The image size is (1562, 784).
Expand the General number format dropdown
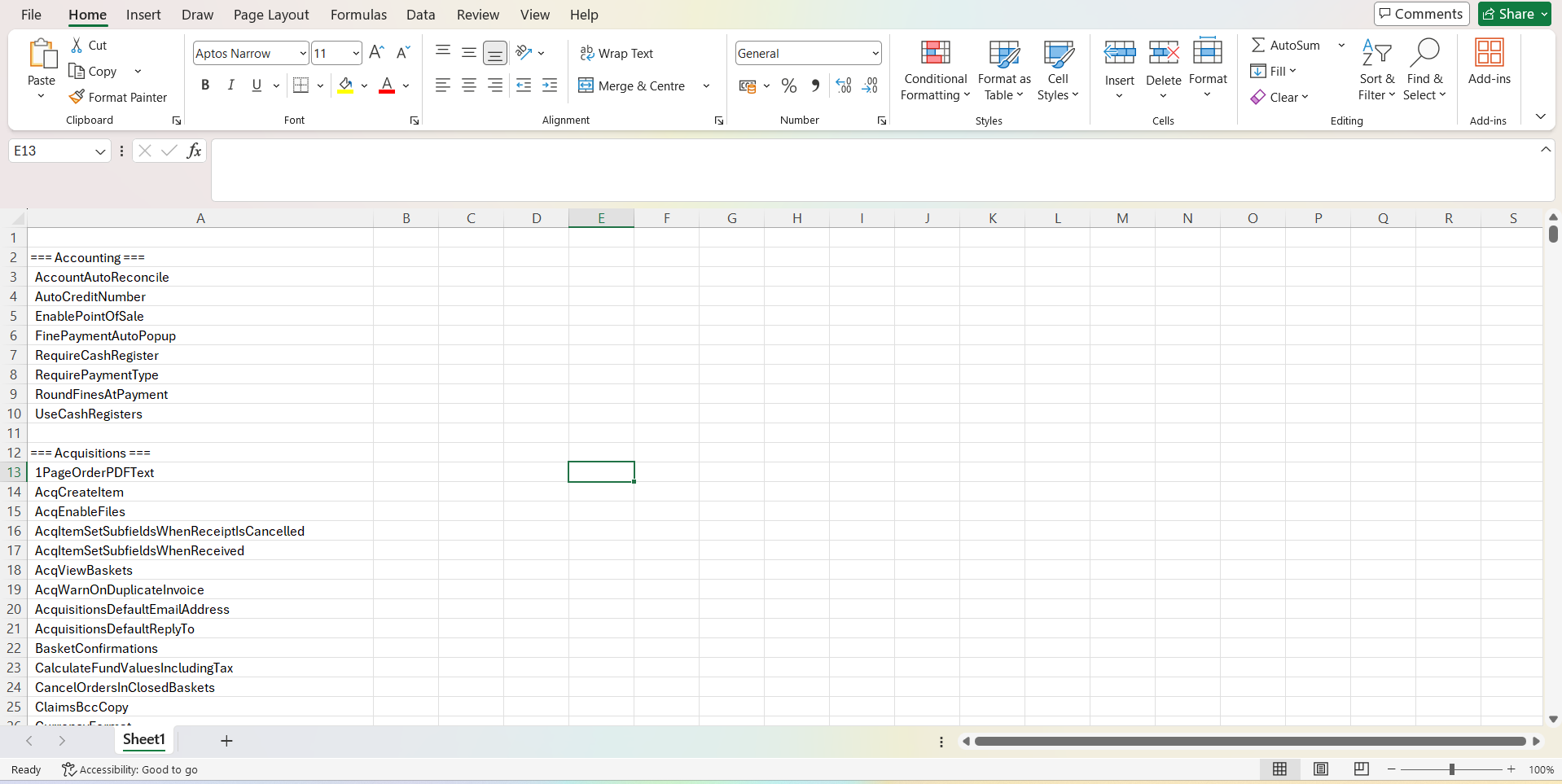point(875,54)
